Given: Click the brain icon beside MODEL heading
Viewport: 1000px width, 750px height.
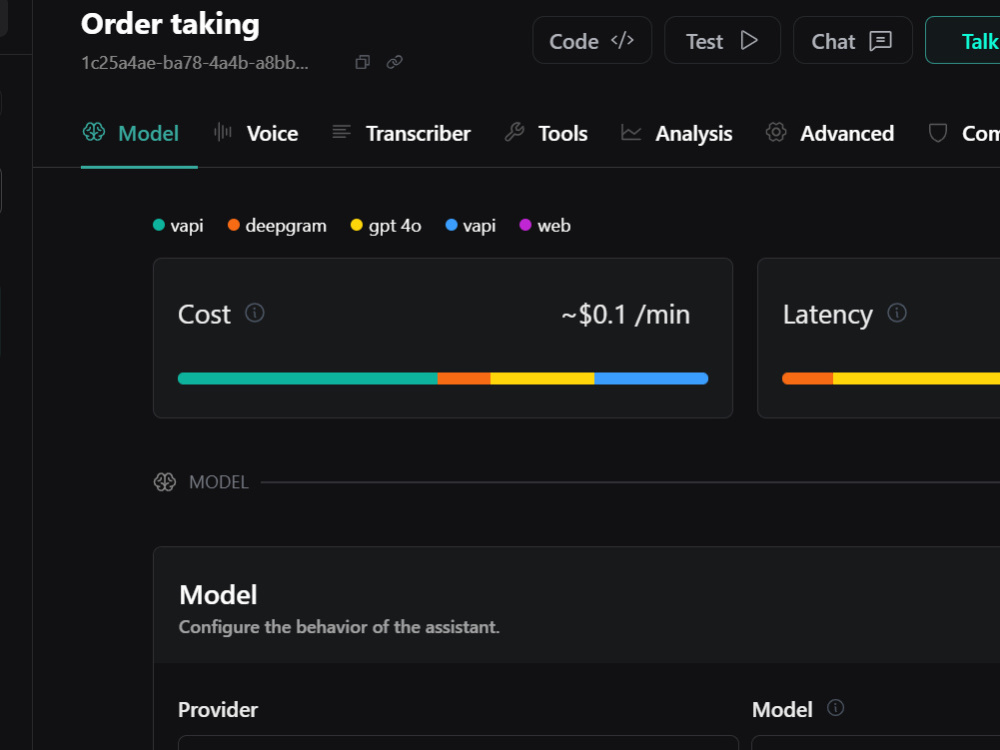Looking at the screenshot, I should [165, 482].
